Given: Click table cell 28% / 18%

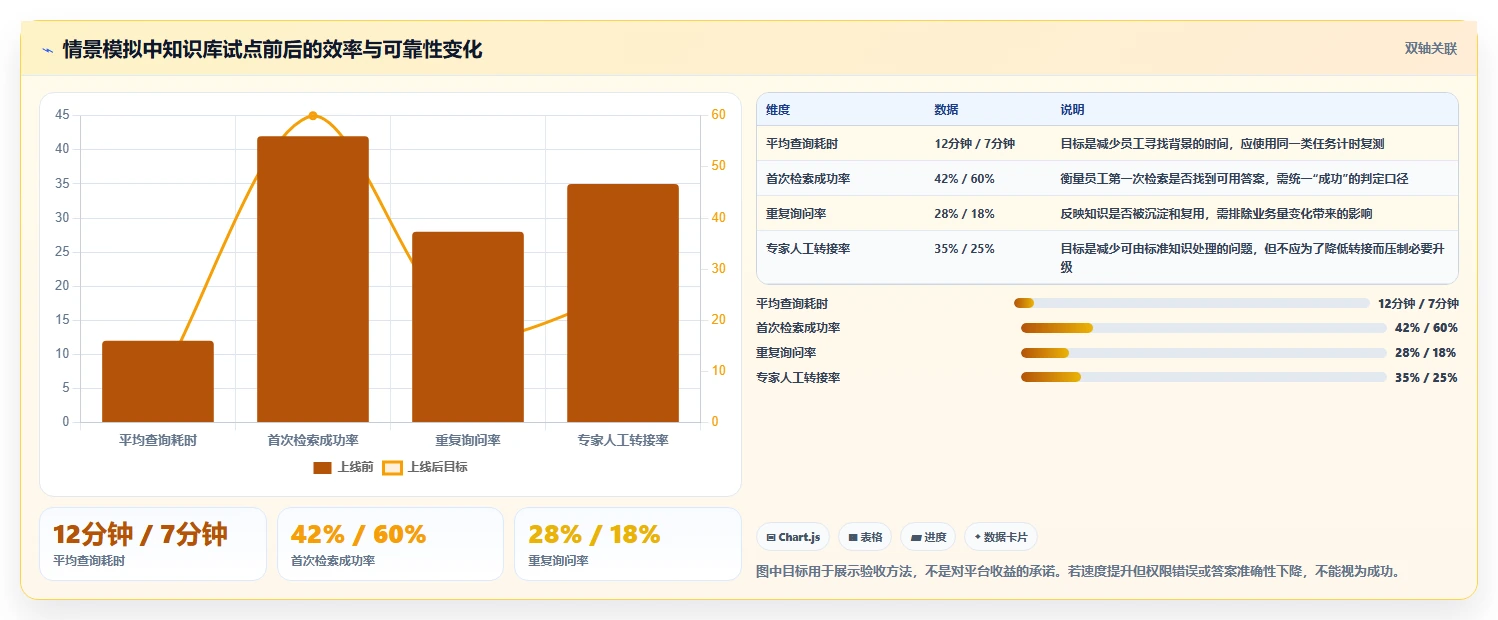Looking at the screenshot, I should pos(964,214).
